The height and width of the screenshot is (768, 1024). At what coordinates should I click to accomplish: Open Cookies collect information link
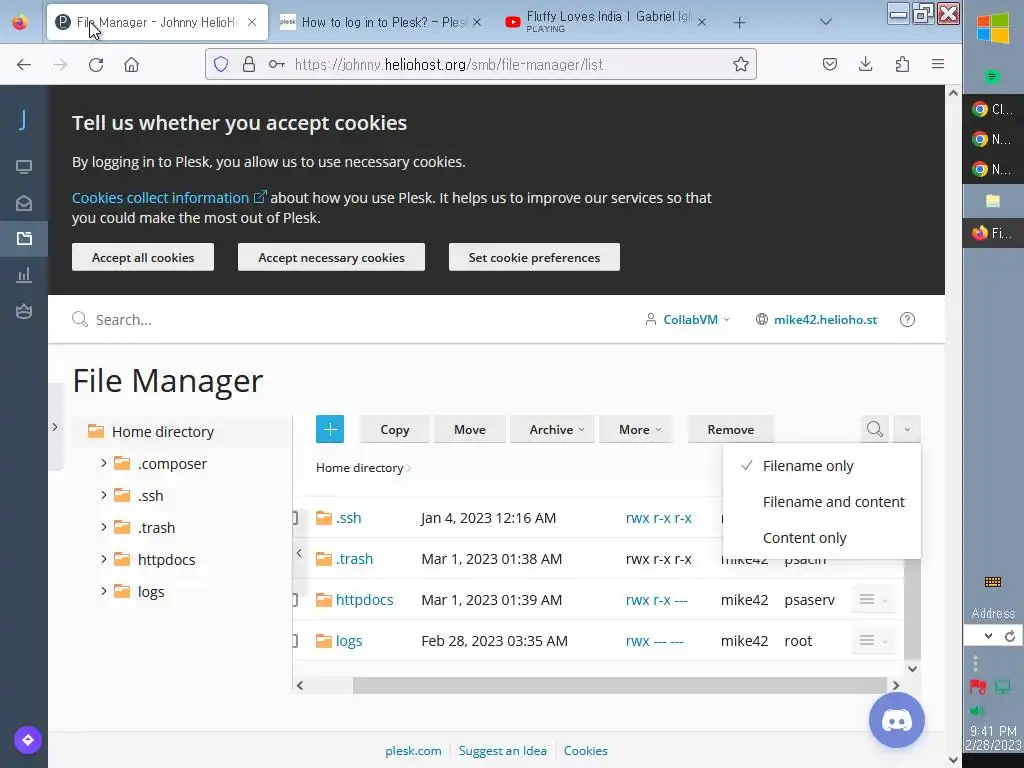[x=169, y=197]
